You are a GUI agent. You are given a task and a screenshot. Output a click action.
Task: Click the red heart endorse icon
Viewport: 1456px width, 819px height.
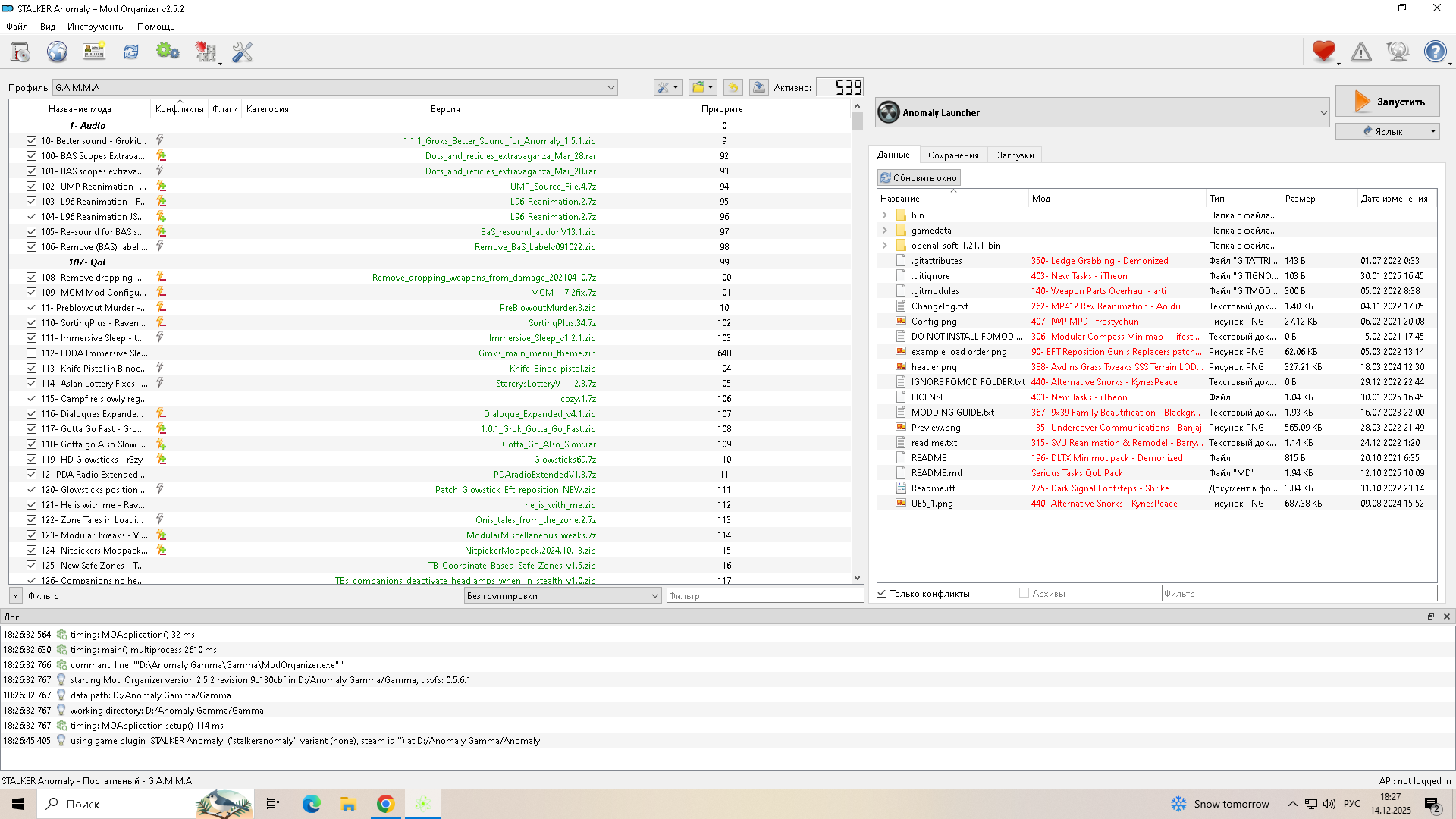[x=1323, y=52]
